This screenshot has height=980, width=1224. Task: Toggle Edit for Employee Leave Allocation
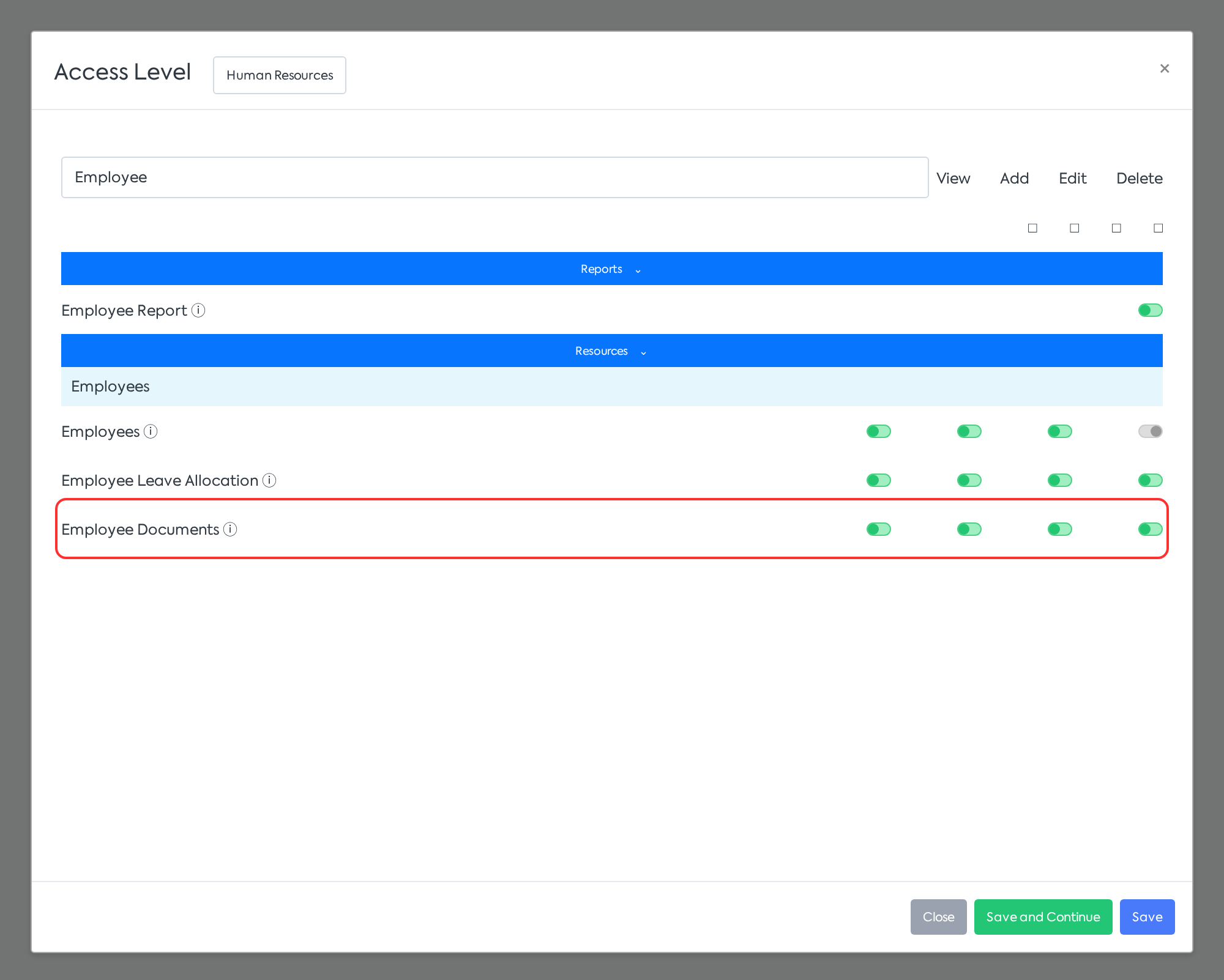(x=1059, y=480)
